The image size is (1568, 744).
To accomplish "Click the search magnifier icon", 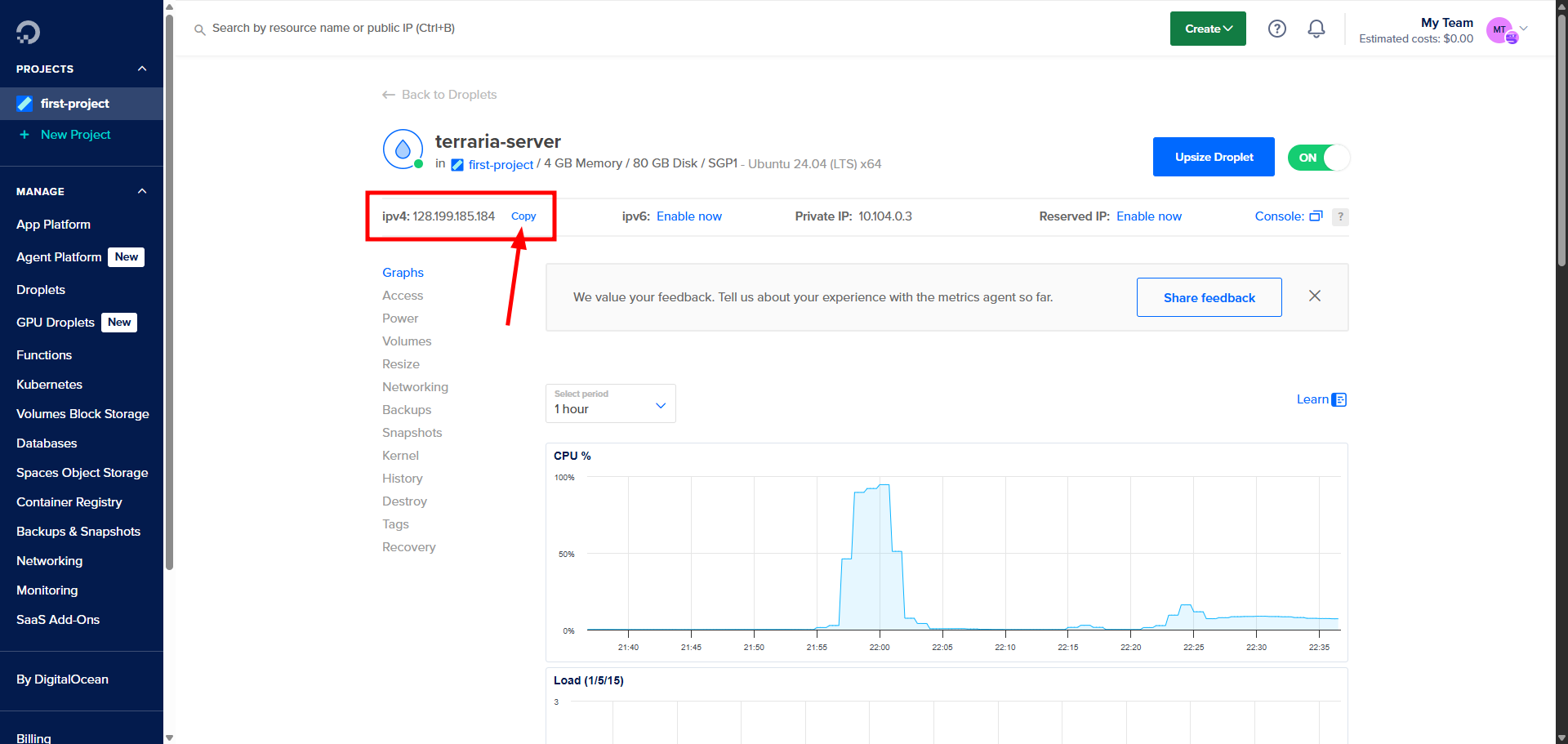I will pos(199,29).
